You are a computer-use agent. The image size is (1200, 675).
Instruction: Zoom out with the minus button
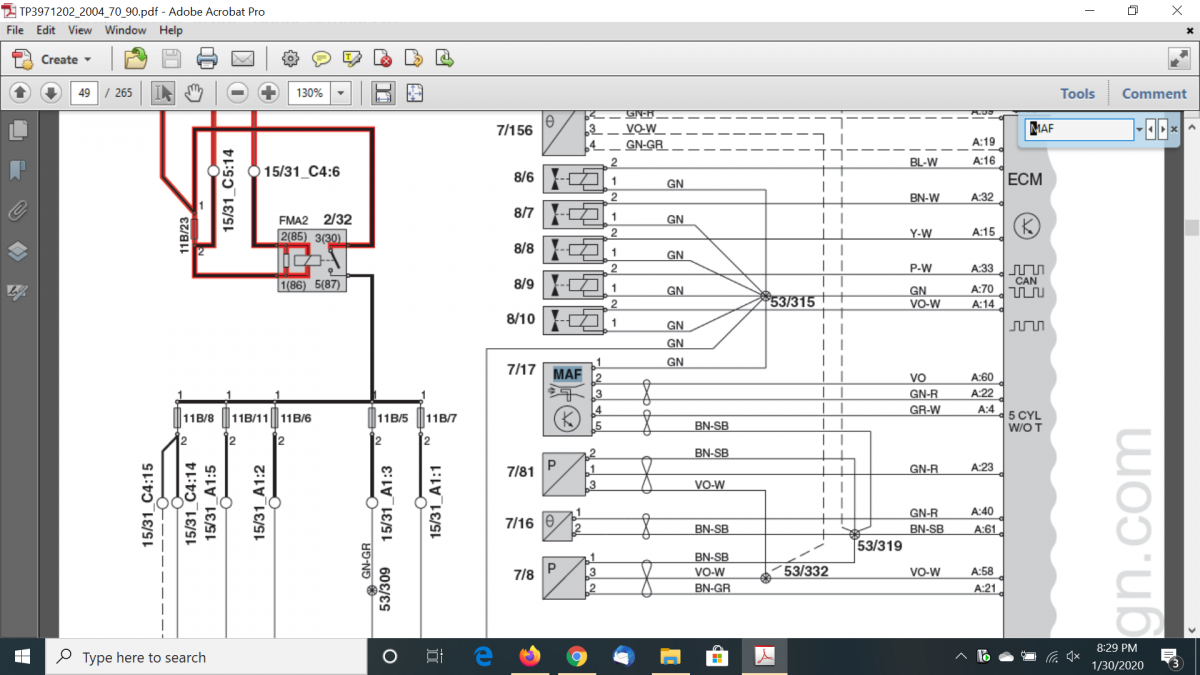click(237, 93)
